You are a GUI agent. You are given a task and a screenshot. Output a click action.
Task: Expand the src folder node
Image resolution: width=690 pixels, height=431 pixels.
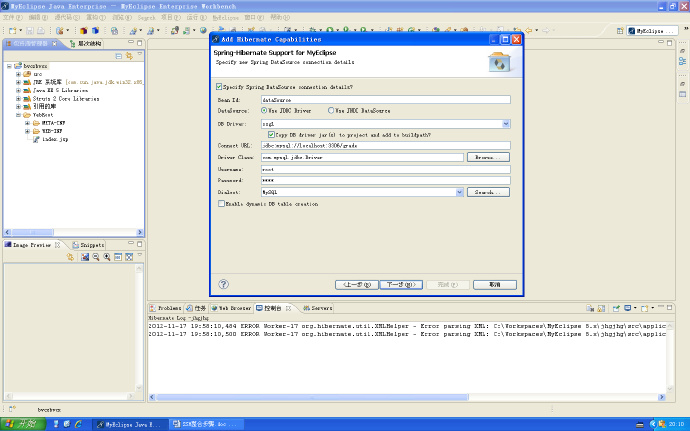18,74
